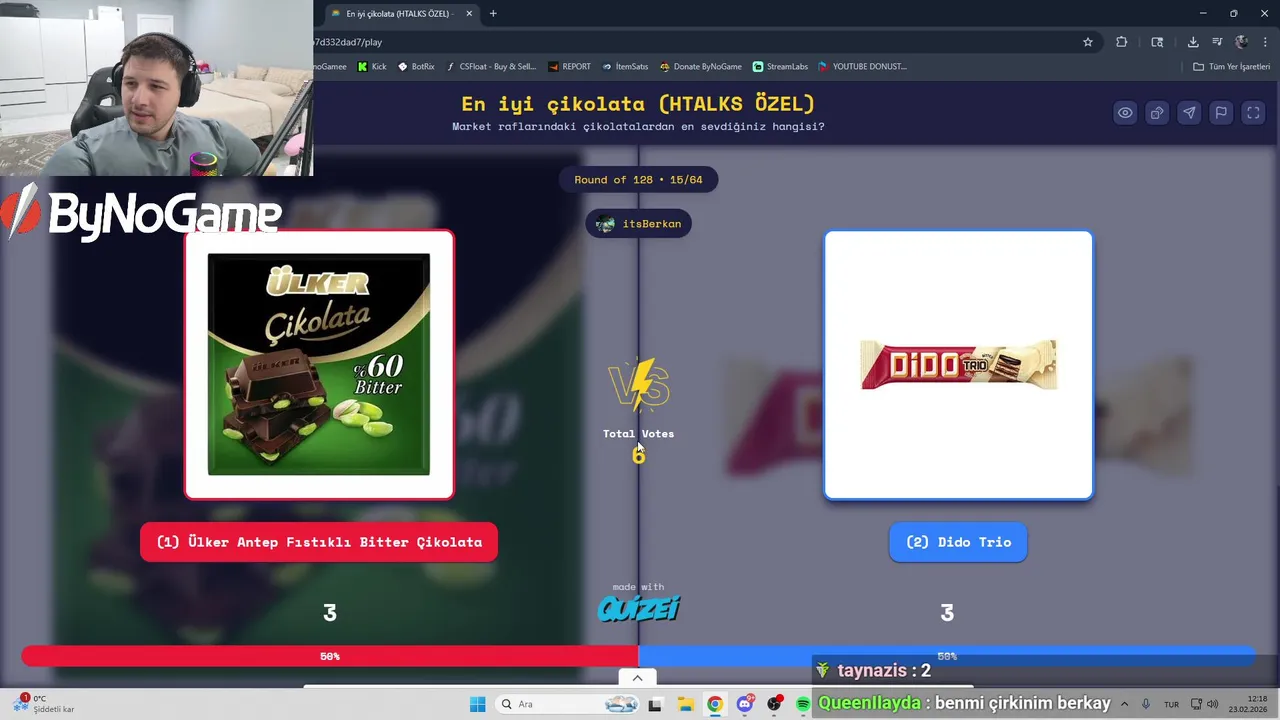Viewport: 1280px width, 720px height.
Task: Switch the TUR keyboard language
Action: (1171, 704)
